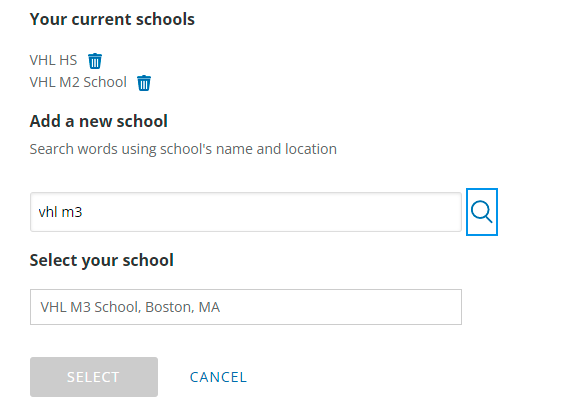This screenshot has height=414, width=586.
Task: Click the VHL HS school name
Action: [53, 60]
